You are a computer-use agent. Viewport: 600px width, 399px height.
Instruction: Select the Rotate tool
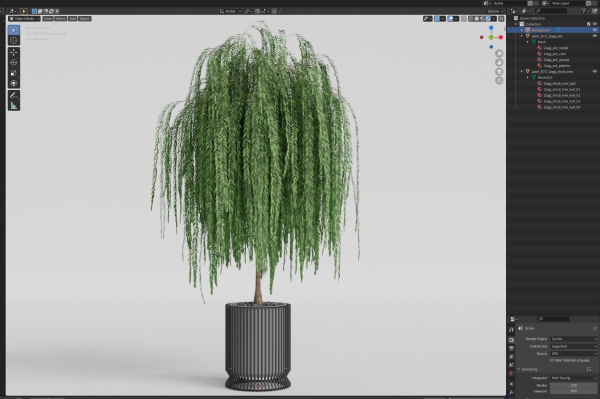[14, 62]
